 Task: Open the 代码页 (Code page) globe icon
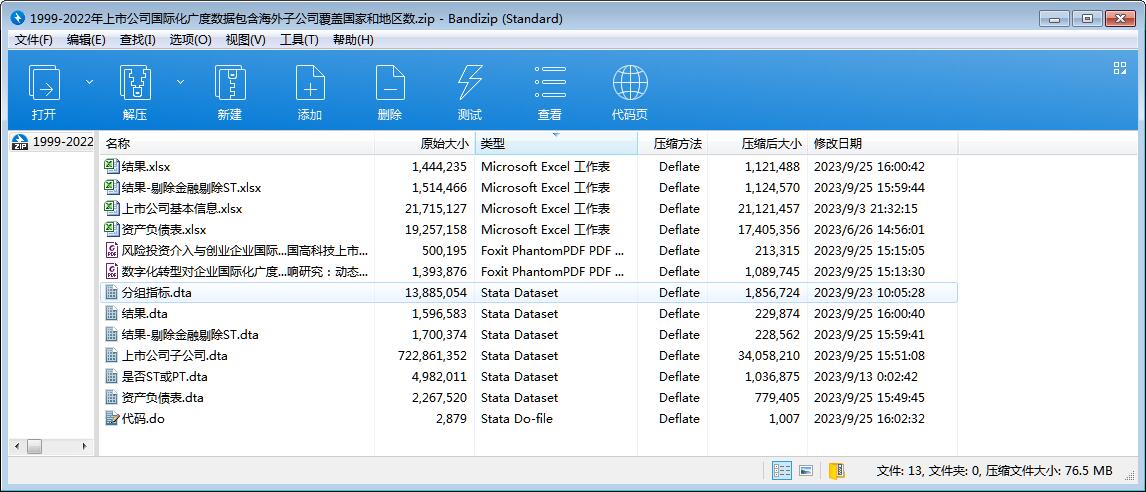[630, 83]
